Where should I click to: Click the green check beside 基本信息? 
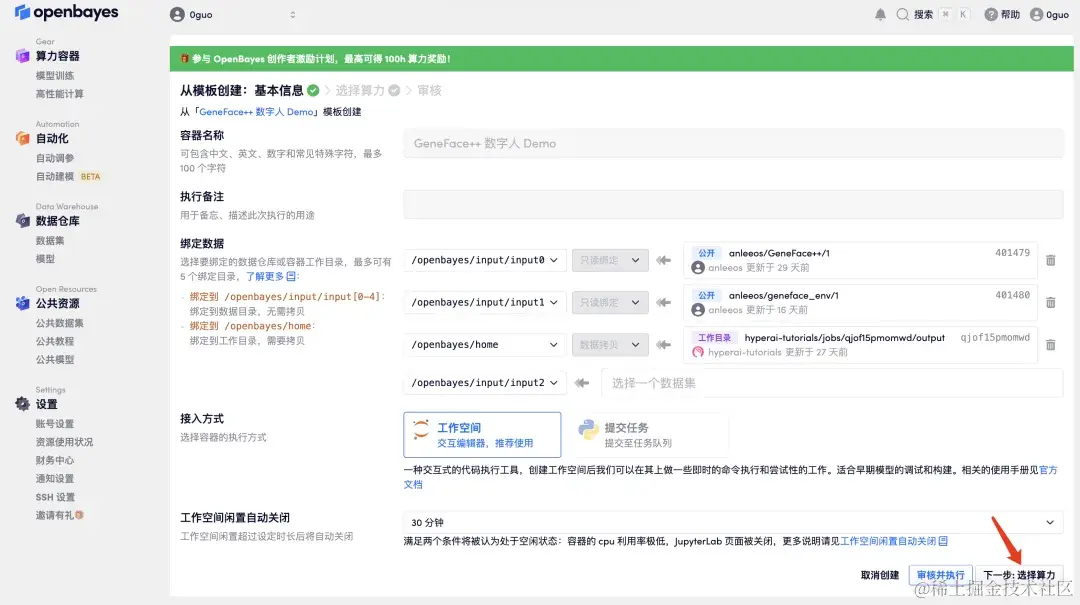pyautogui.click(x=313, y=90)
